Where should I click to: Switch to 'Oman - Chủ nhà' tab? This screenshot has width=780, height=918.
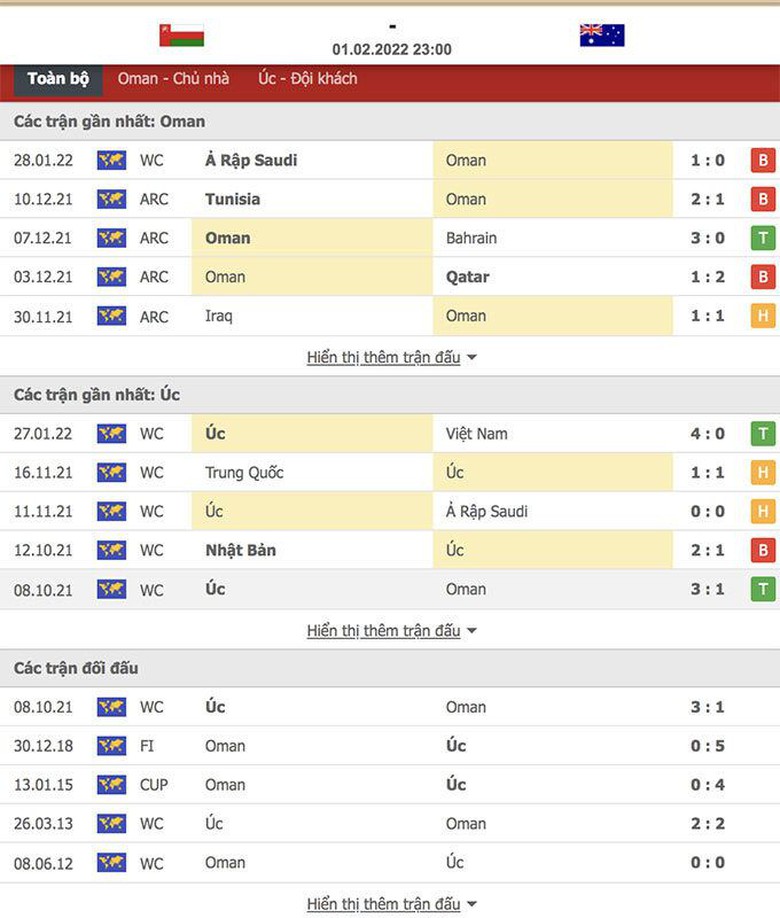[173, 79]
